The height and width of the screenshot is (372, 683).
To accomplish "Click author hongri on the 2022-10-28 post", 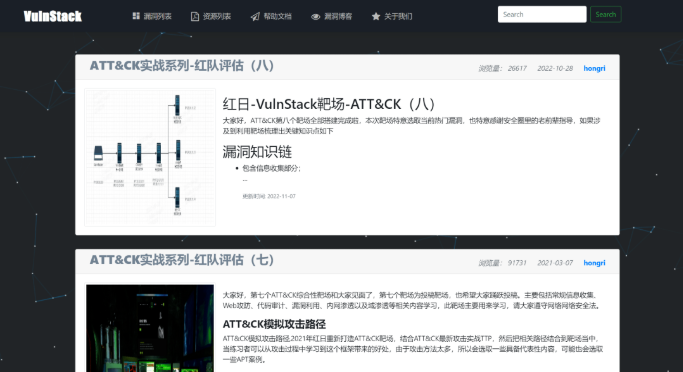I will [x=594, y=68].
